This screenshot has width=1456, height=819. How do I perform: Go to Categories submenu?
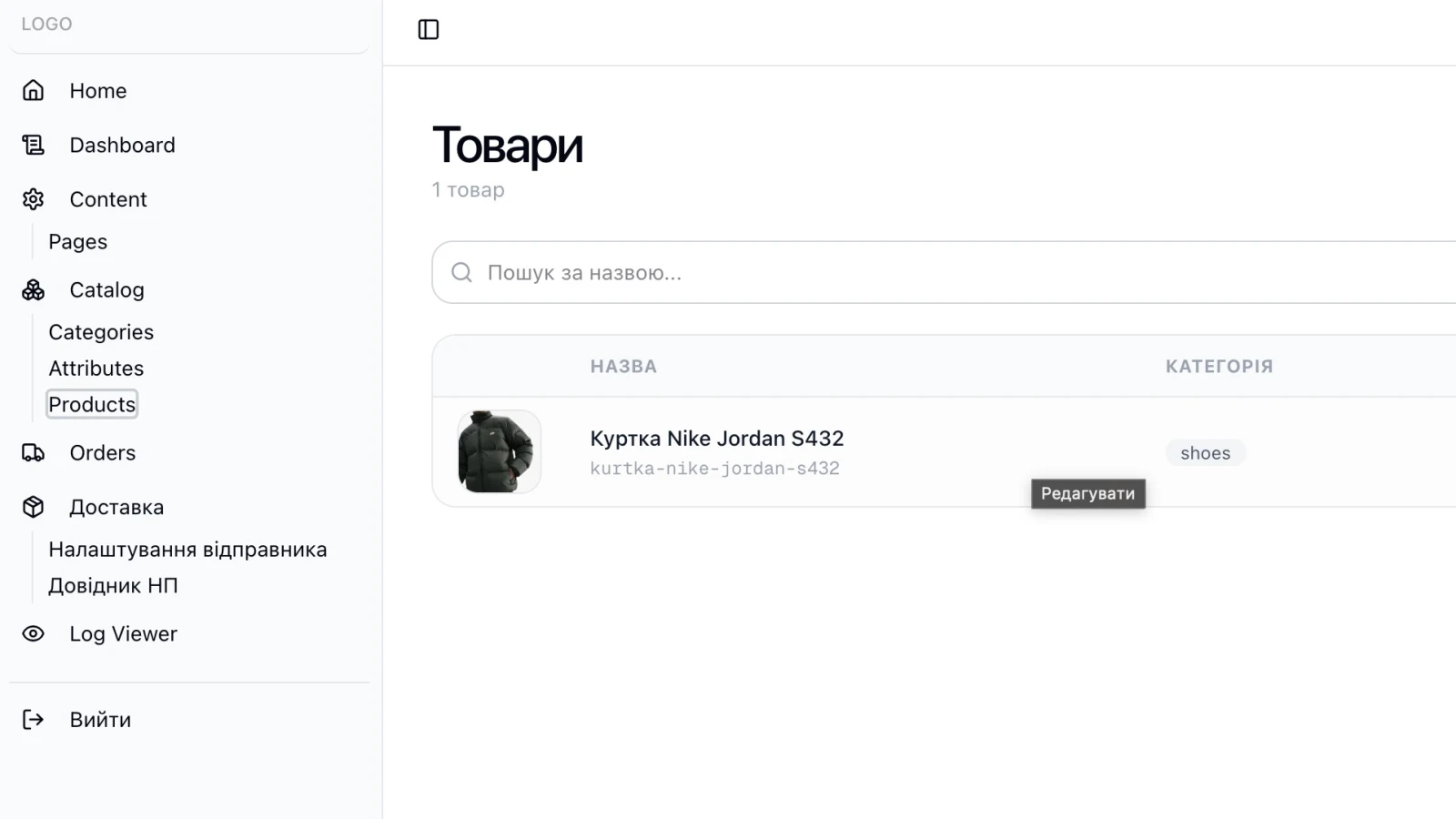[x=101, y=332]
